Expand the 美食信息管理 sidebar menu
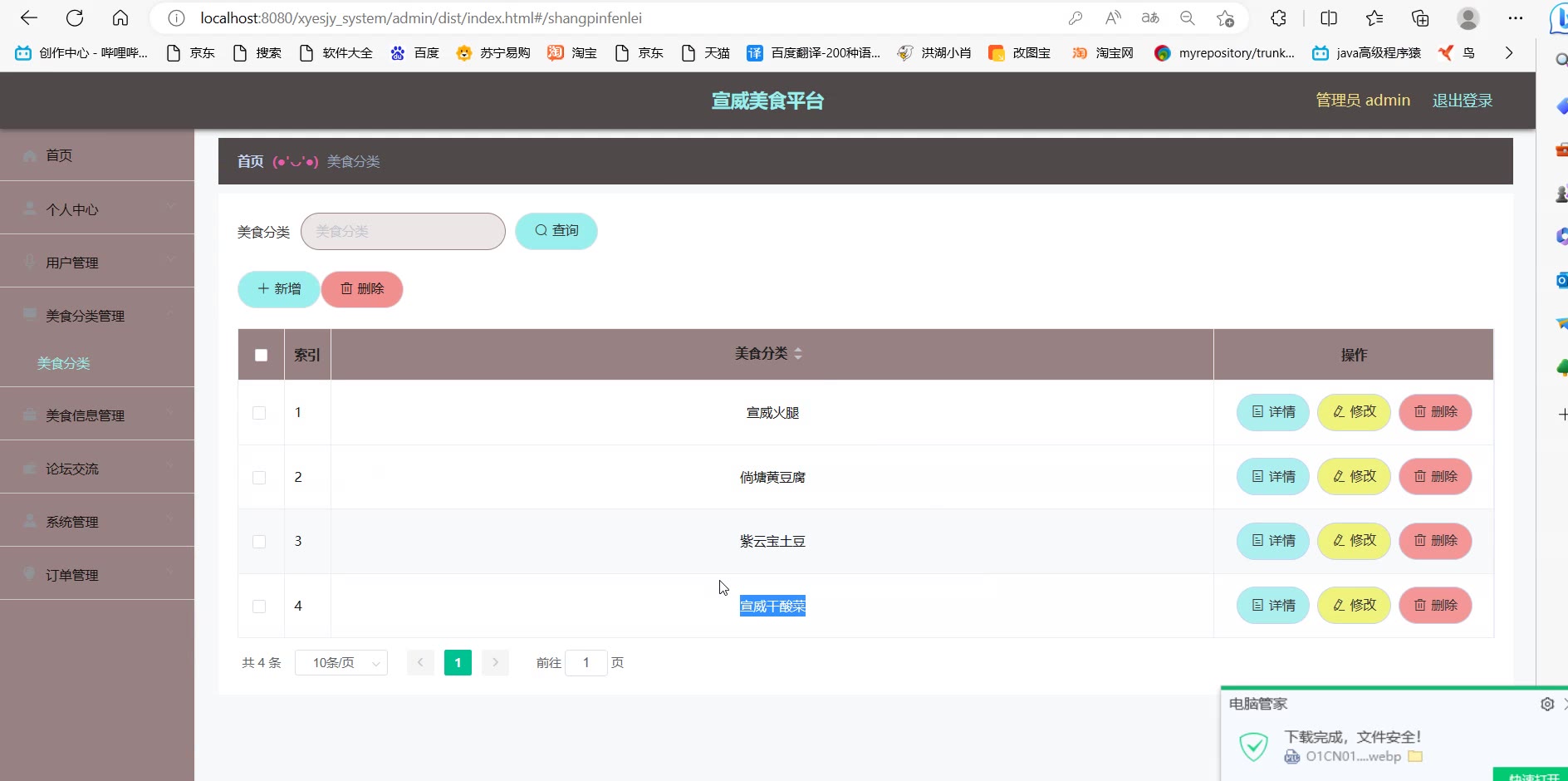This screenshot has height=781, width=1568. pos(97,415)
